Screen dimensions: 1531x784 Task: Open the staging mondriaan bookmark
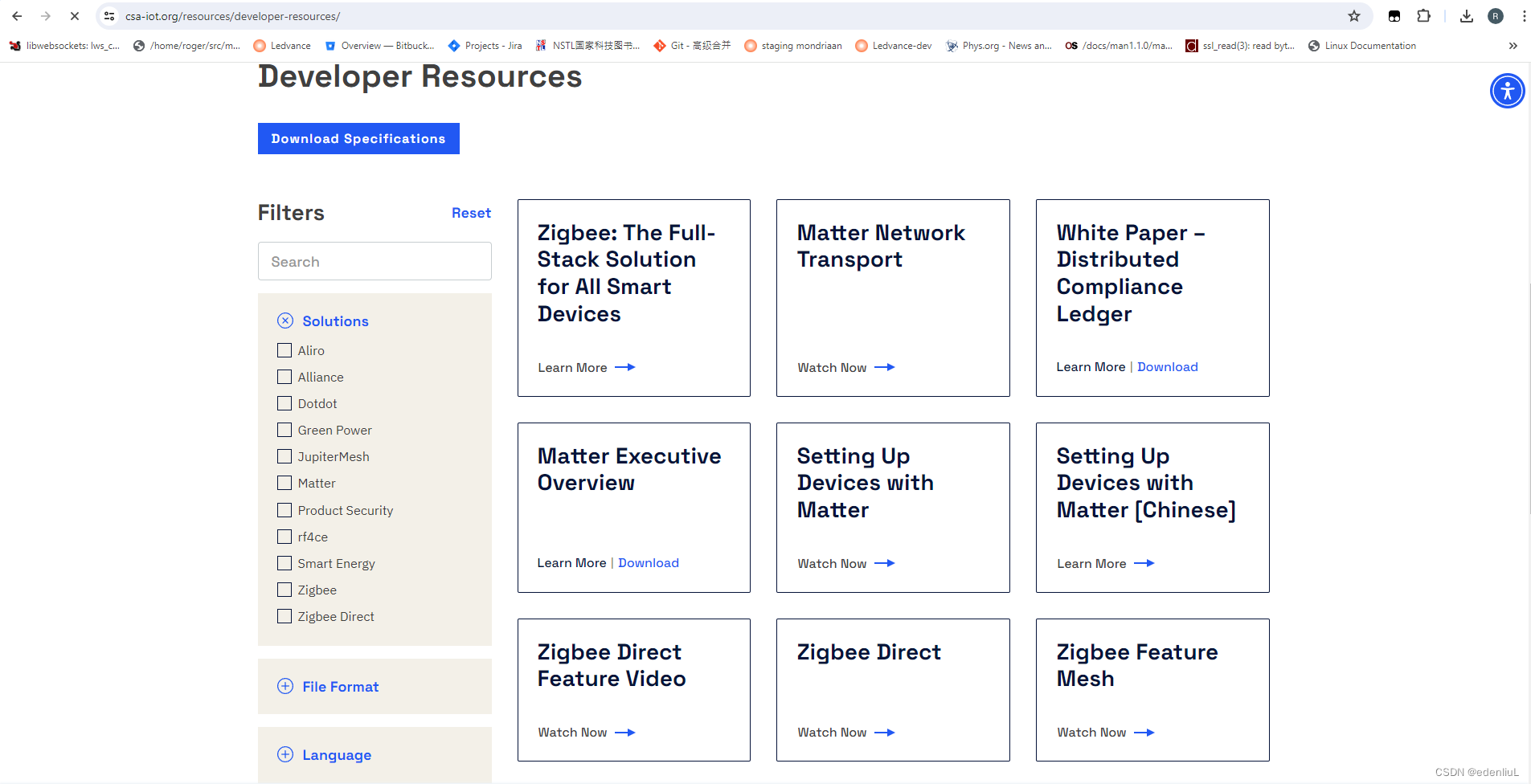[793, 46]
